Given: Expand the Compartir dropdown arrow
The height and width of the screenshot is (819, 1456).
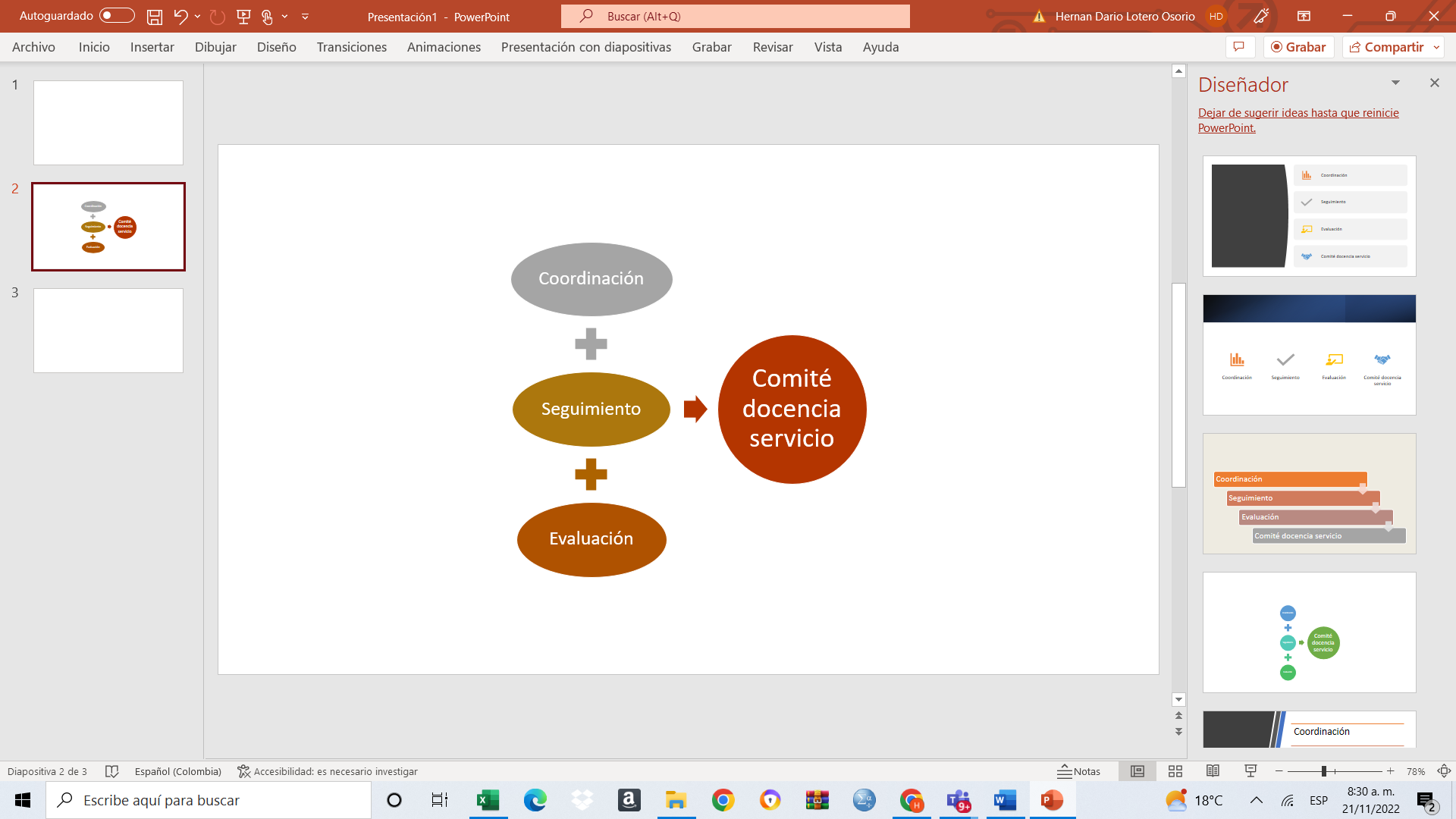Looking at the screenshot, I should pos(1436,47).
